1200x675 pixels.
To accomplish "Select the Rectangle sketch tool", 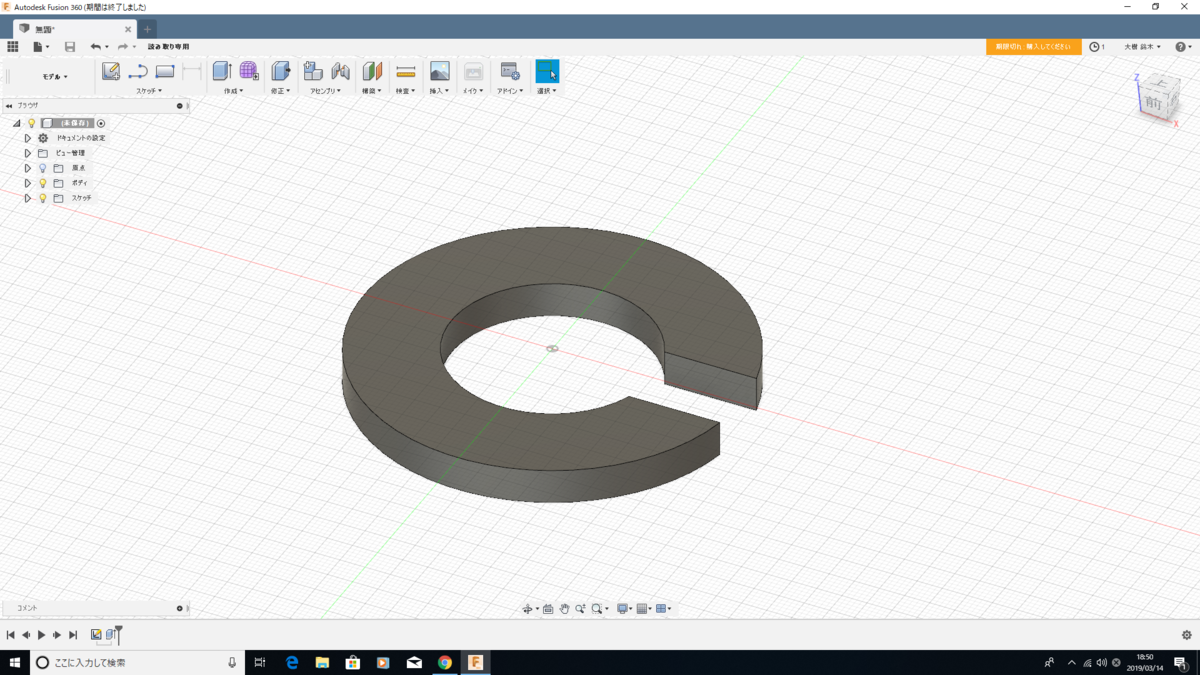I will tap(165, 71).
